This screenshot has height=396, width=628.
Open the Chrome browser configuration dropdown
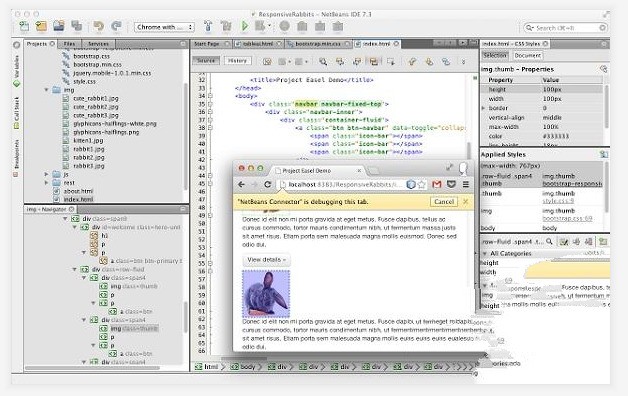[164, 27]
